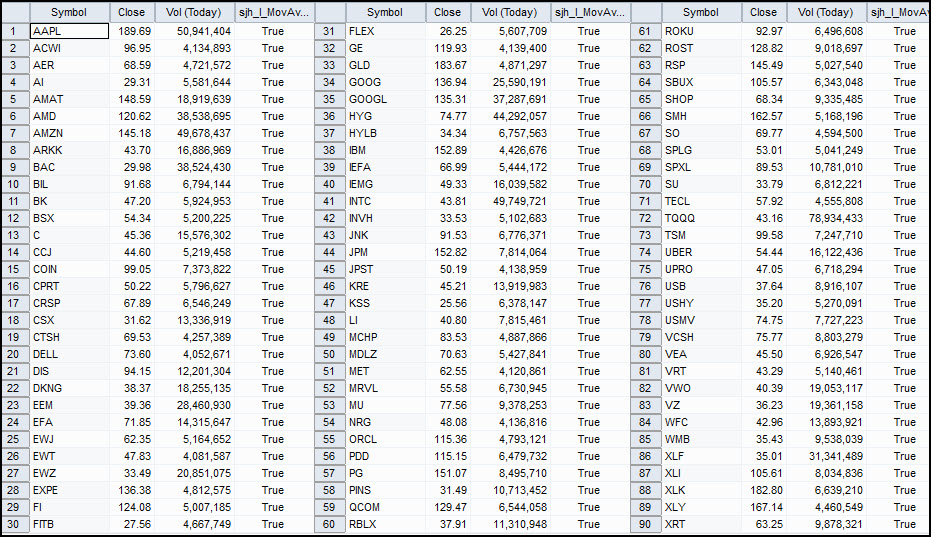
Task: Click the third Vol (Today) column header
Action: (826, 12)
